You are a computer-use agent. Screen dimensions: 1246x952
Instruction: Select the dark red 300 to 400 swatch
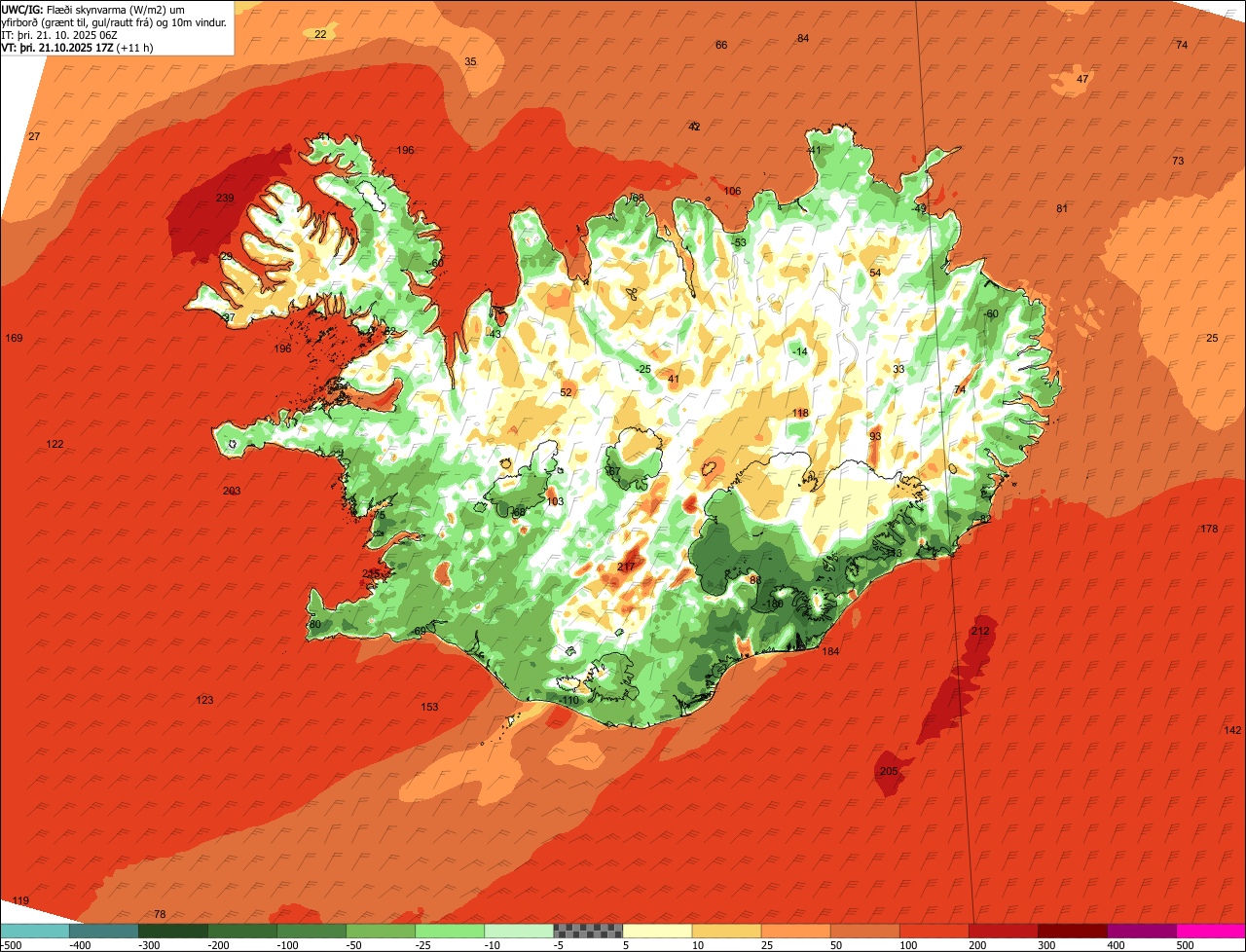click(x=1072, y=931)
